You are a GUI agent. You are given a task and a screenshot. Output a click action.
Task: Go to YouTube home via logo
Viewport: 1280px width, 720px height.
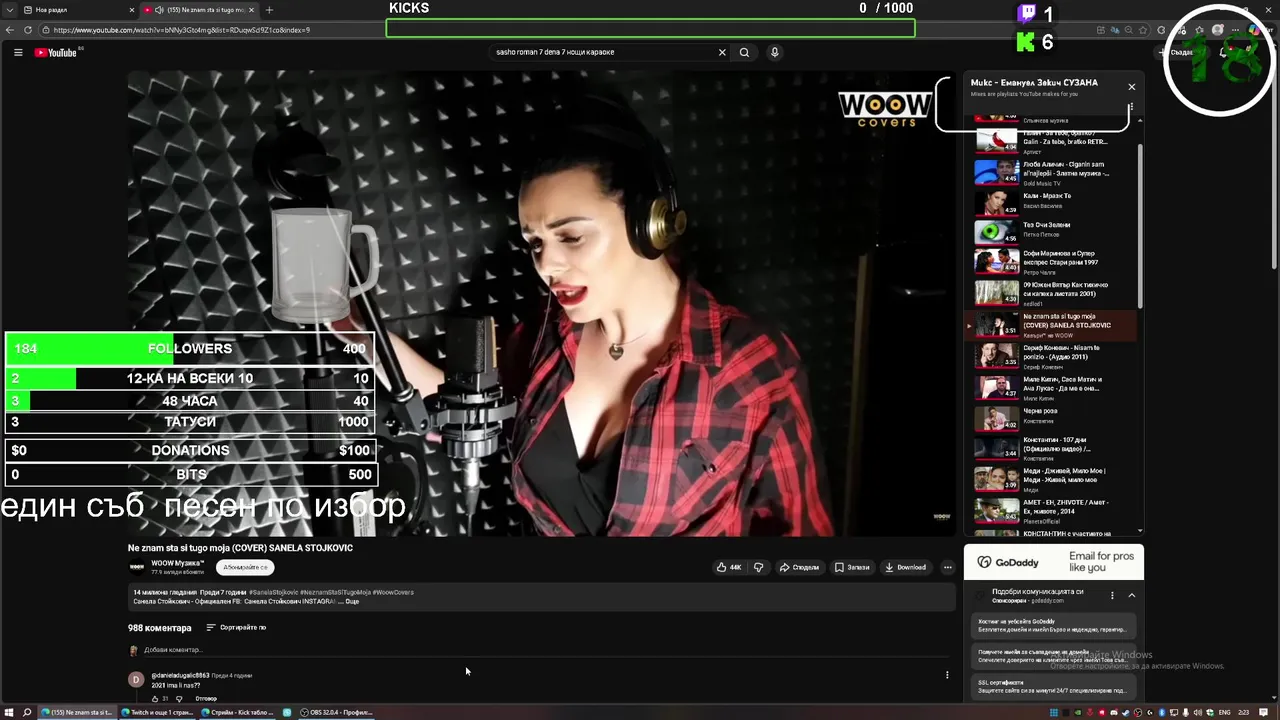pos(56,53)
